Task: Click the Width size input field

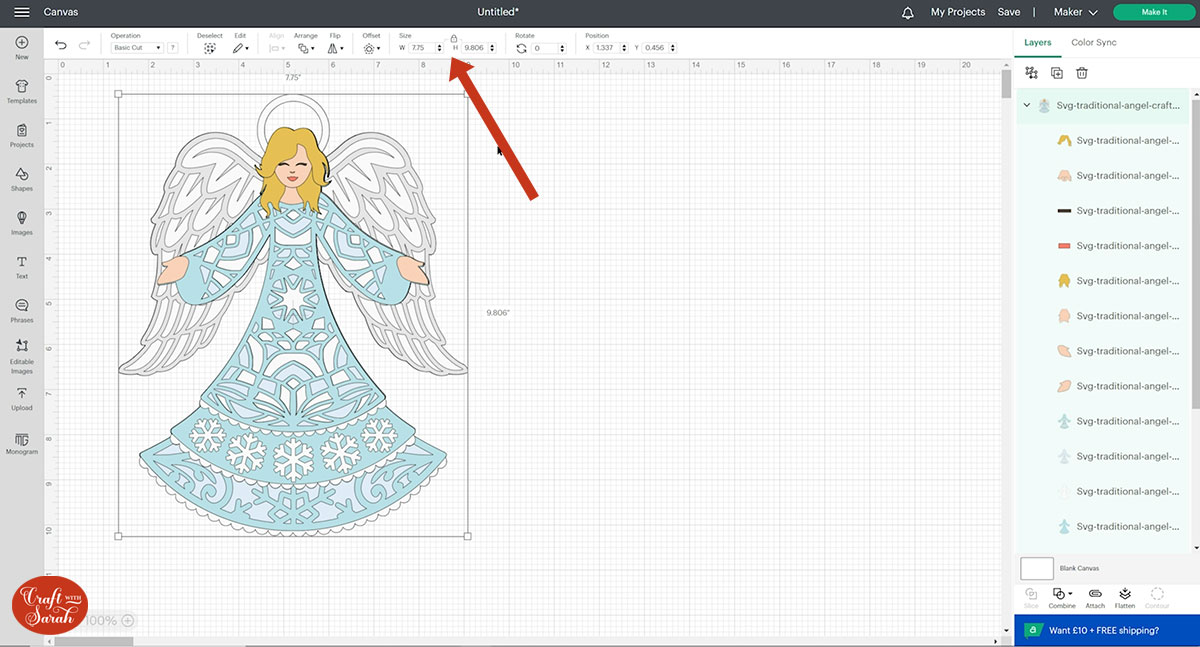Action: [421, 48]
